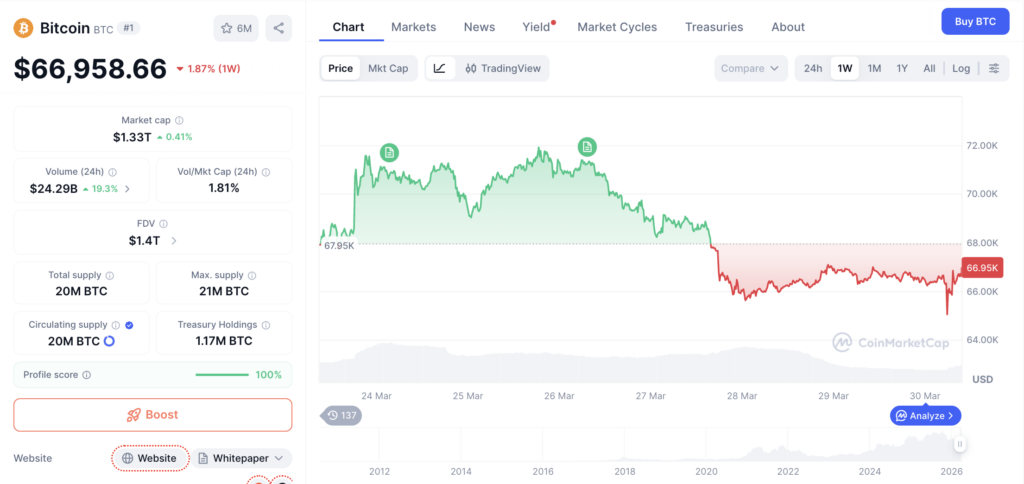Open the Bitcoin Website link
The image size is (1024, 484).
pos(150,458)
